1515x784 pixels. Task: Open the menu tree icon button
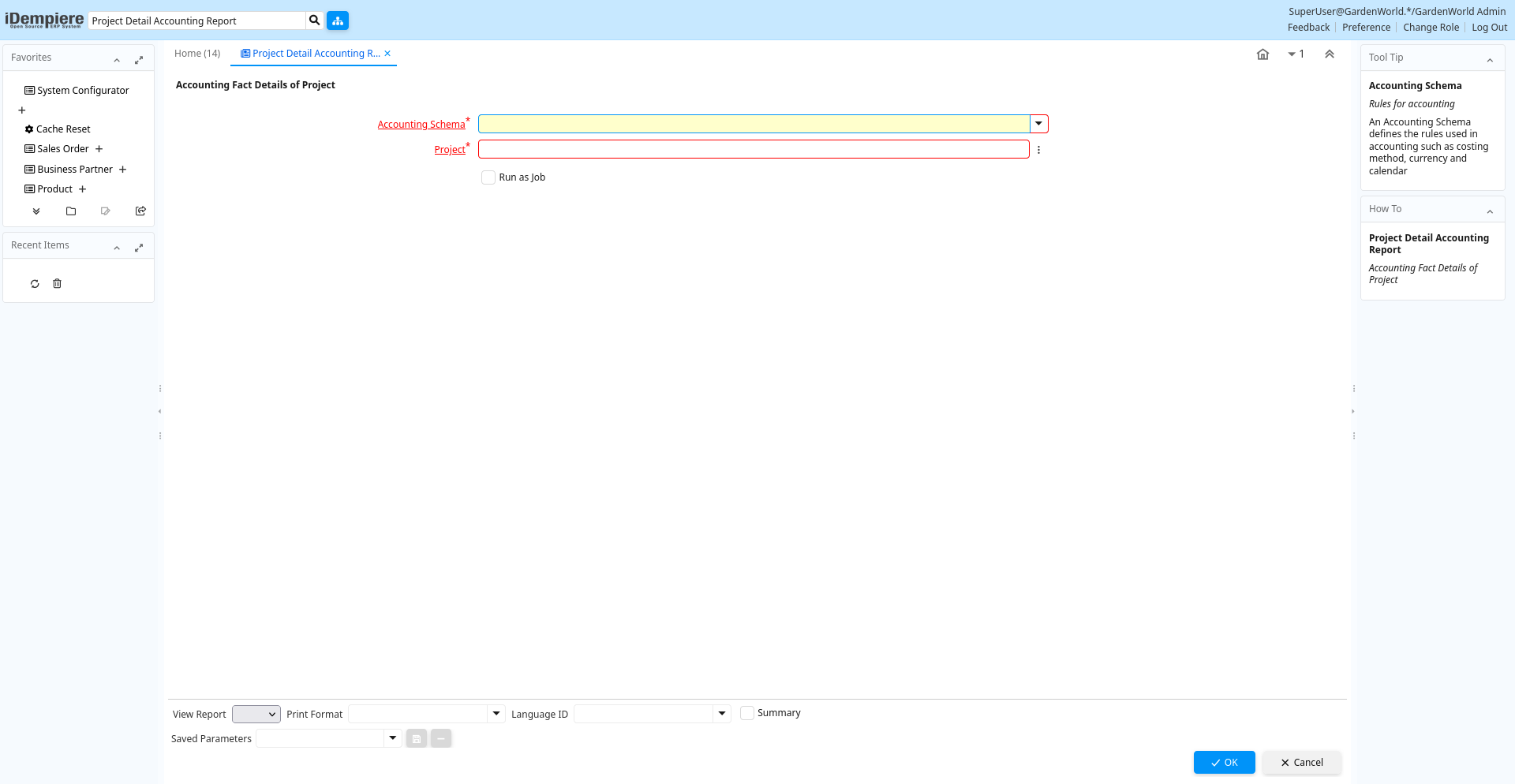(338, 21)
